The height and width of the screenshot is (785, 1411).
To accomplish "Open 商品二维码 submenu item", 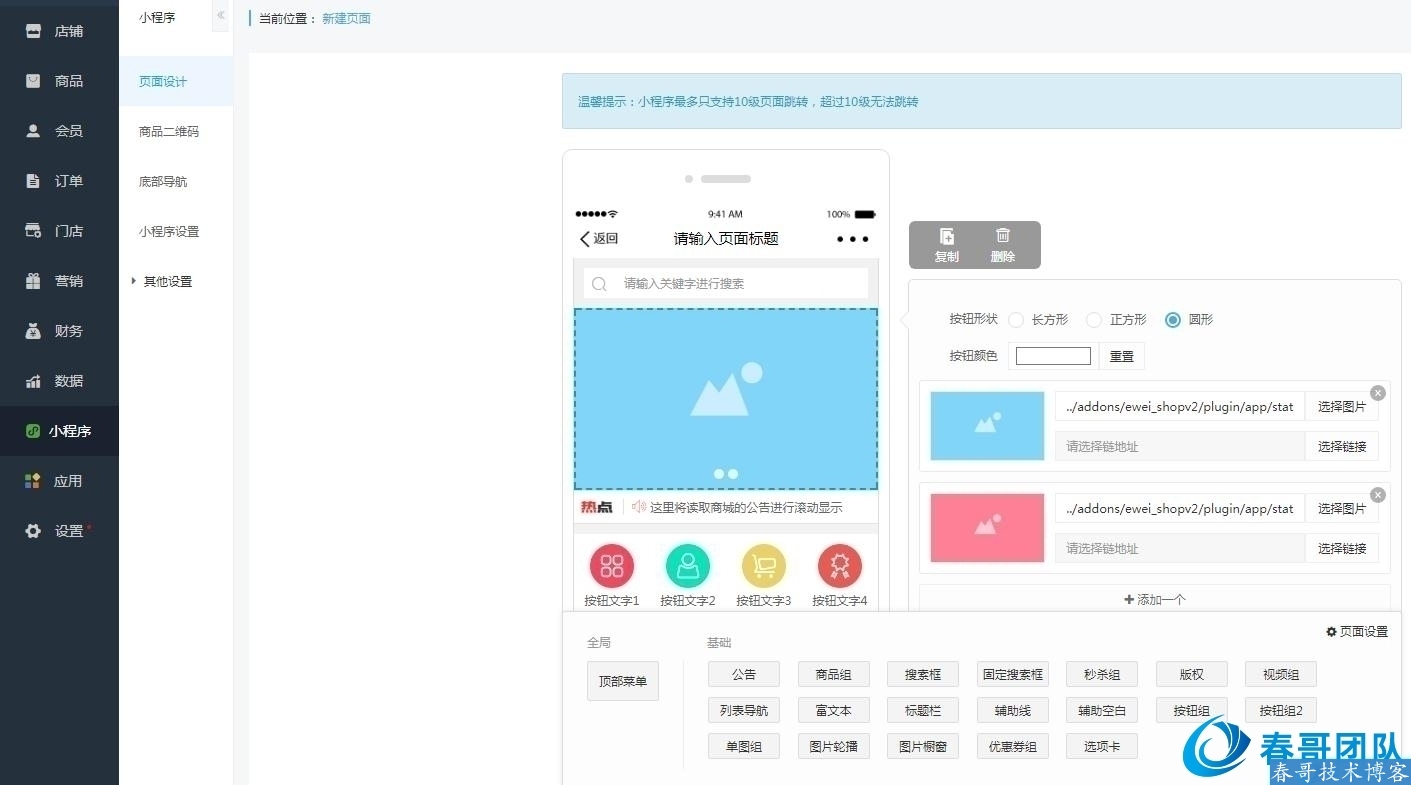I will (176, 132).
